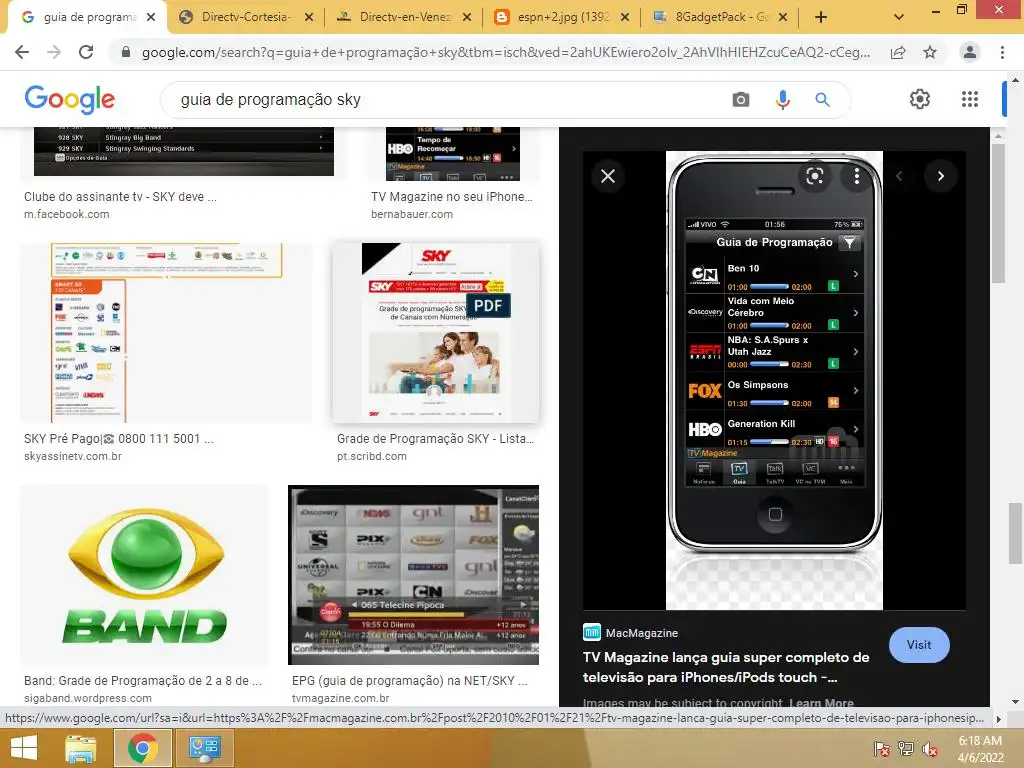Switch to the espn+2.jpg tab
The image size is (1024, 768).
(564, 17)
